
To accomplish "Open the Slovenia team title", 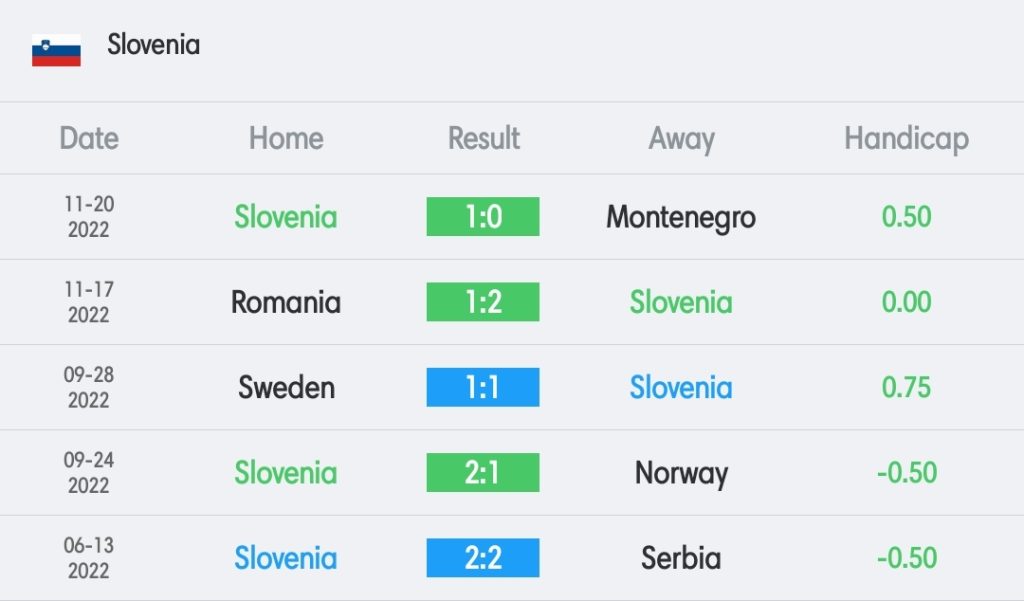I will point(153,44).
